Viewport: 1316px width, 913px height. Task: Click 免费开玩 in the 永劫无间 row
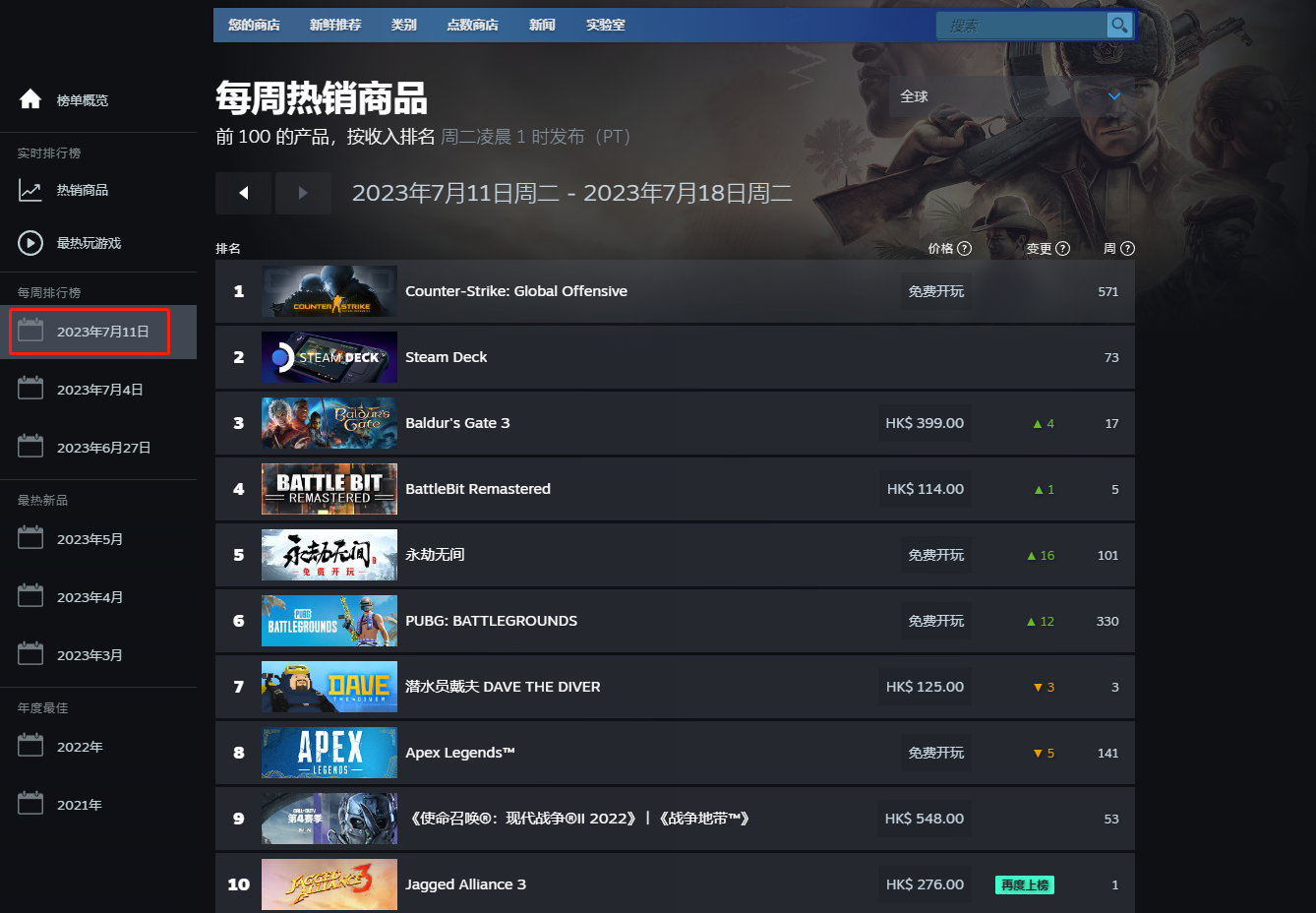936,555
